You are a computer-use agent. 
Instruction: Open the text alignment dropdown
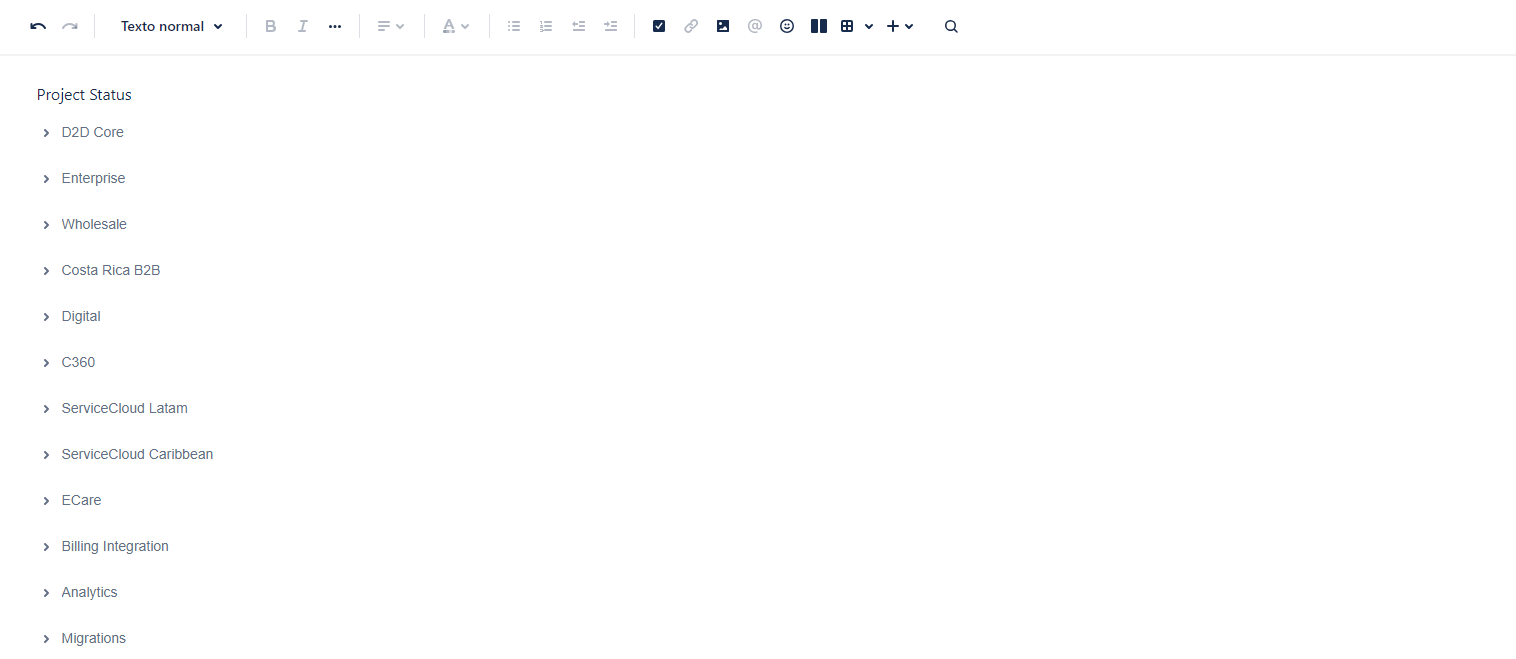click(x=390, y=26)
